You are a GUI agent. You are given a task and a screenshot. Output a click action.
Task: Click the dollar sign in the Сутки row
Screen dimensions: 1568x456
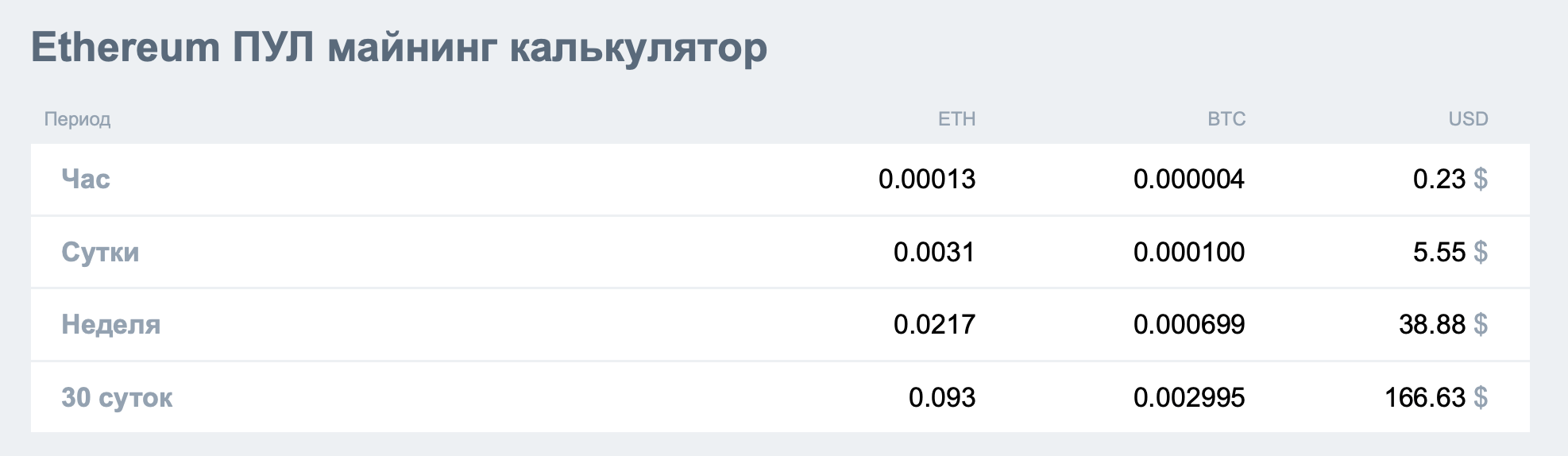click(1480, 253)
